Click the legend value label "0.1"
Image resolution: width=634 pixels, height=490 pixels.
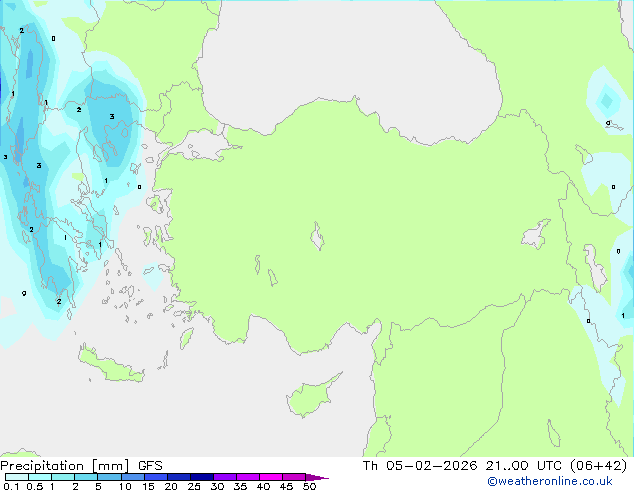click(x=11, y=486)
